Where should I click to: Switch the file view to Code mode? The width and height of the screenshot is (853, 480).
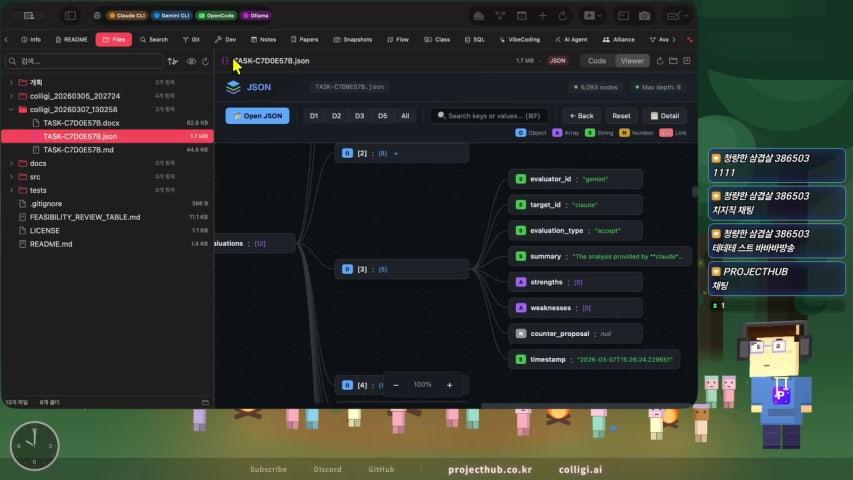tap(597, 61)
